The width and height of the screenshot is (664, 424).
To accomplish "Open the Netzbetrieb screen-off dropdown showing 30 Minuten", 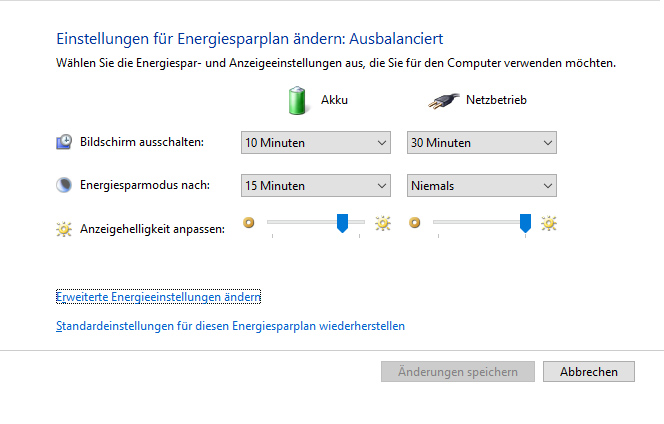I will pyautogui.click(x=481, y=143).
